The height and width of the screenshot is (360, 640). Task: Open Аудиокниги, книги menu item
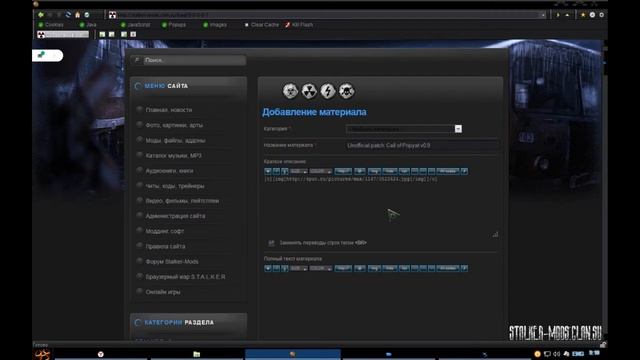pos(169,171)
